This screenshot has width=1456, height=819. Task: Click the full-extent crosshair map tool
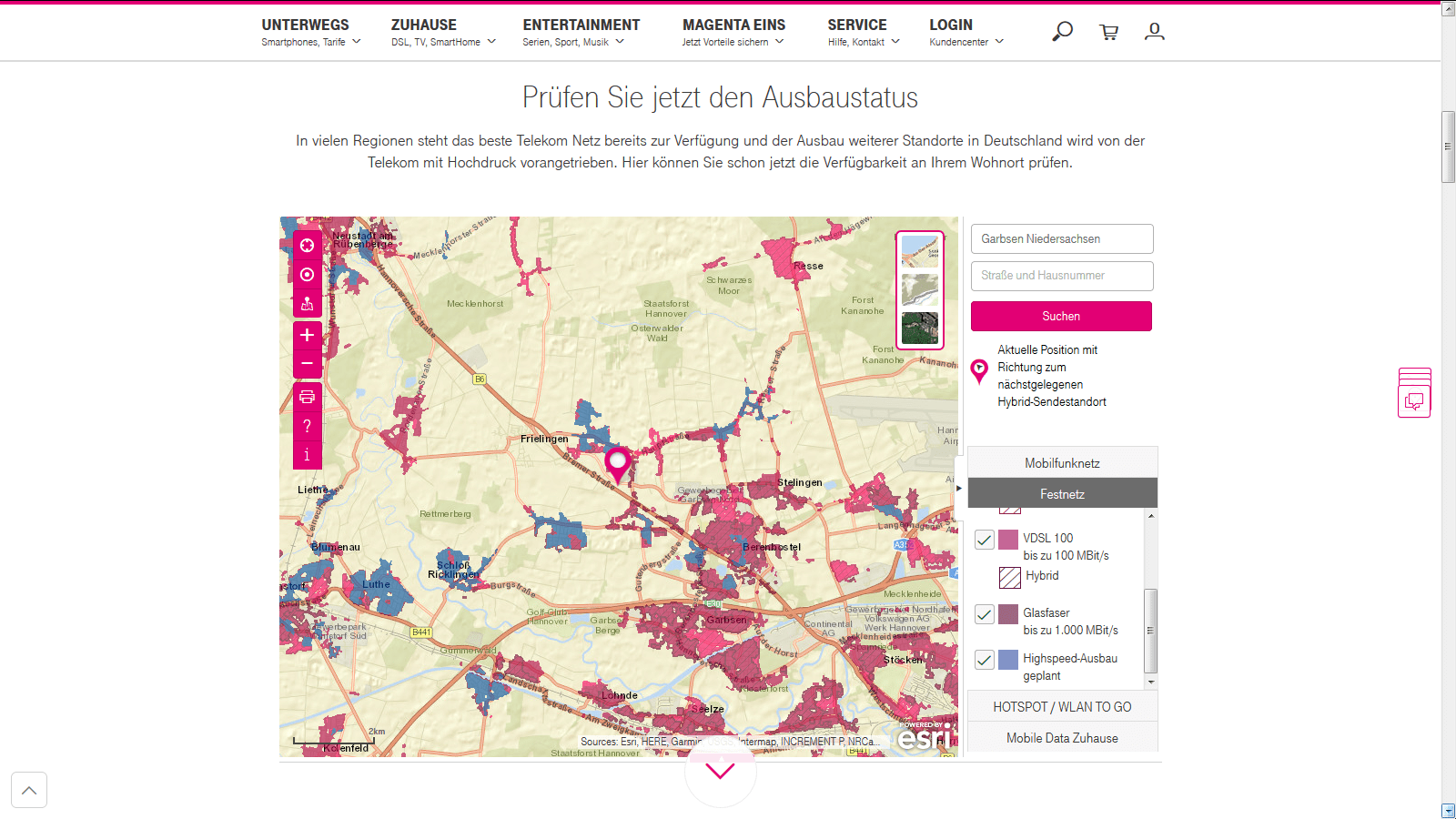point(308,246)
